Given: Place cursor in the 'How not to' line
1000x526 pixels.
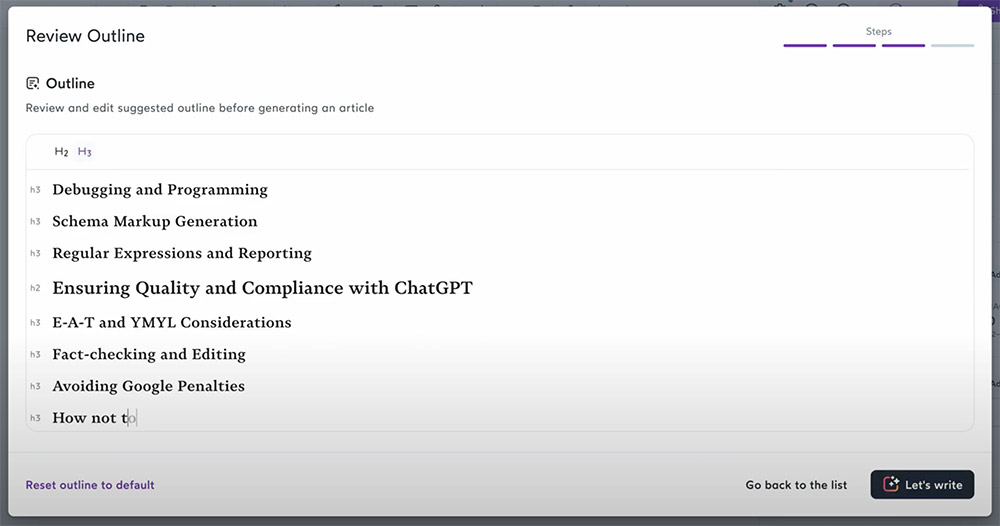Looking at the screenshot, I should (94, 418).
